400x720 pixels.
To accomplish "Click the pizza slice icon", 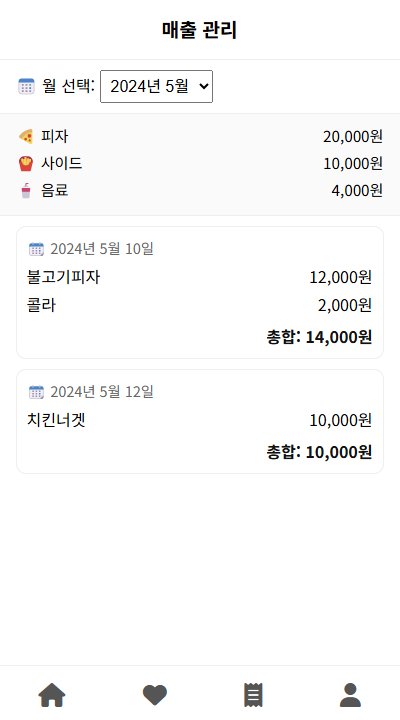I will (26, 136).
